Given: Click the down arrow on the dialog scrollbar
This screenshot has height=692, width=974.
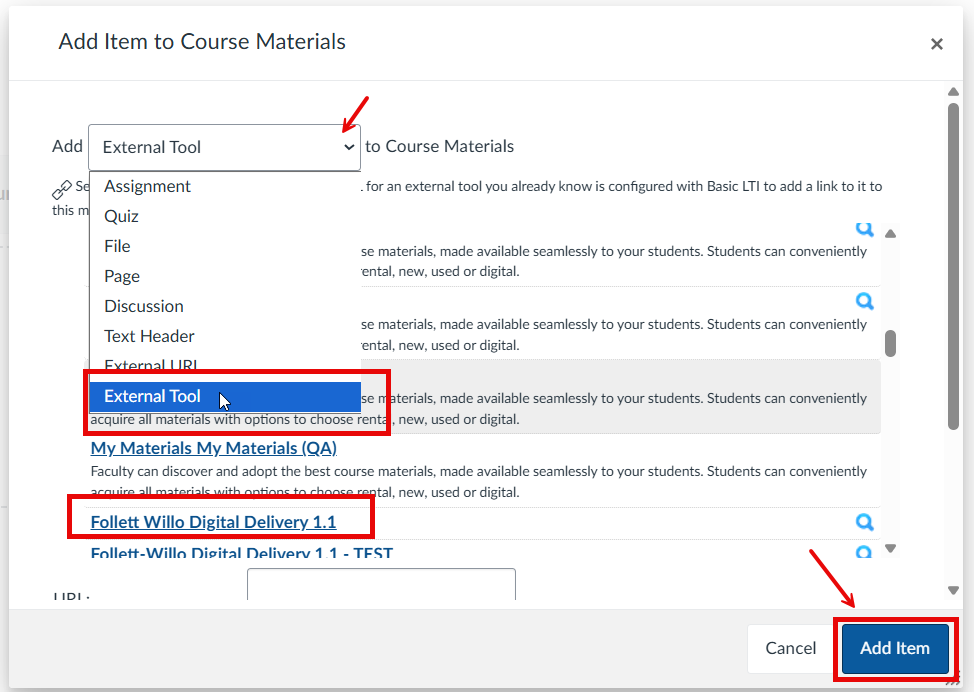Looking at the screenshot, I should 954,588.
